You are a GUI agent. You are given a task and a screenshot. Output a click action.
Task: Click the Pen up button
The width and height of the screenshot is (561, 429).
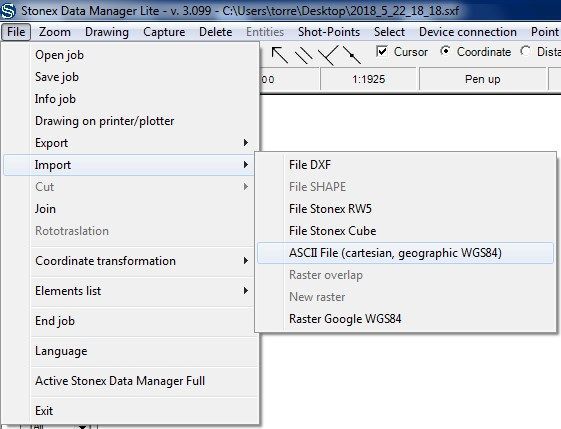483,79
